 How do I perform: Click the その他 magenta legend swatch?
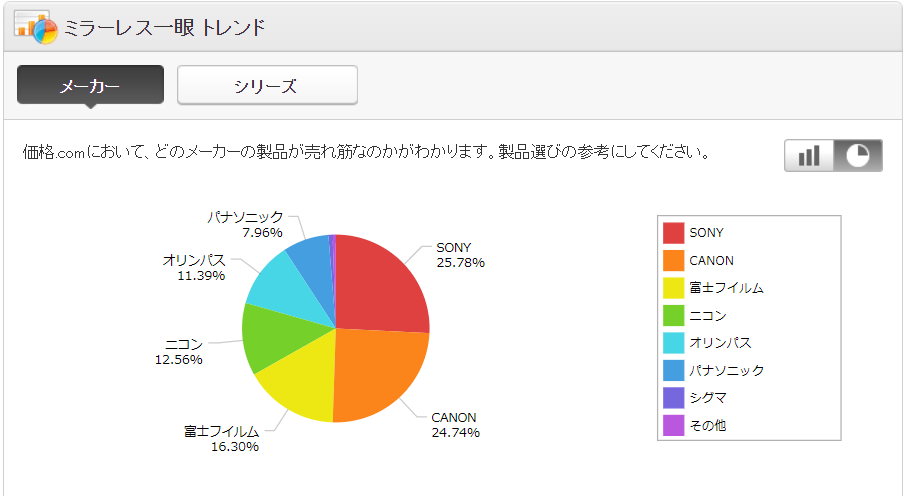point(673,426)
